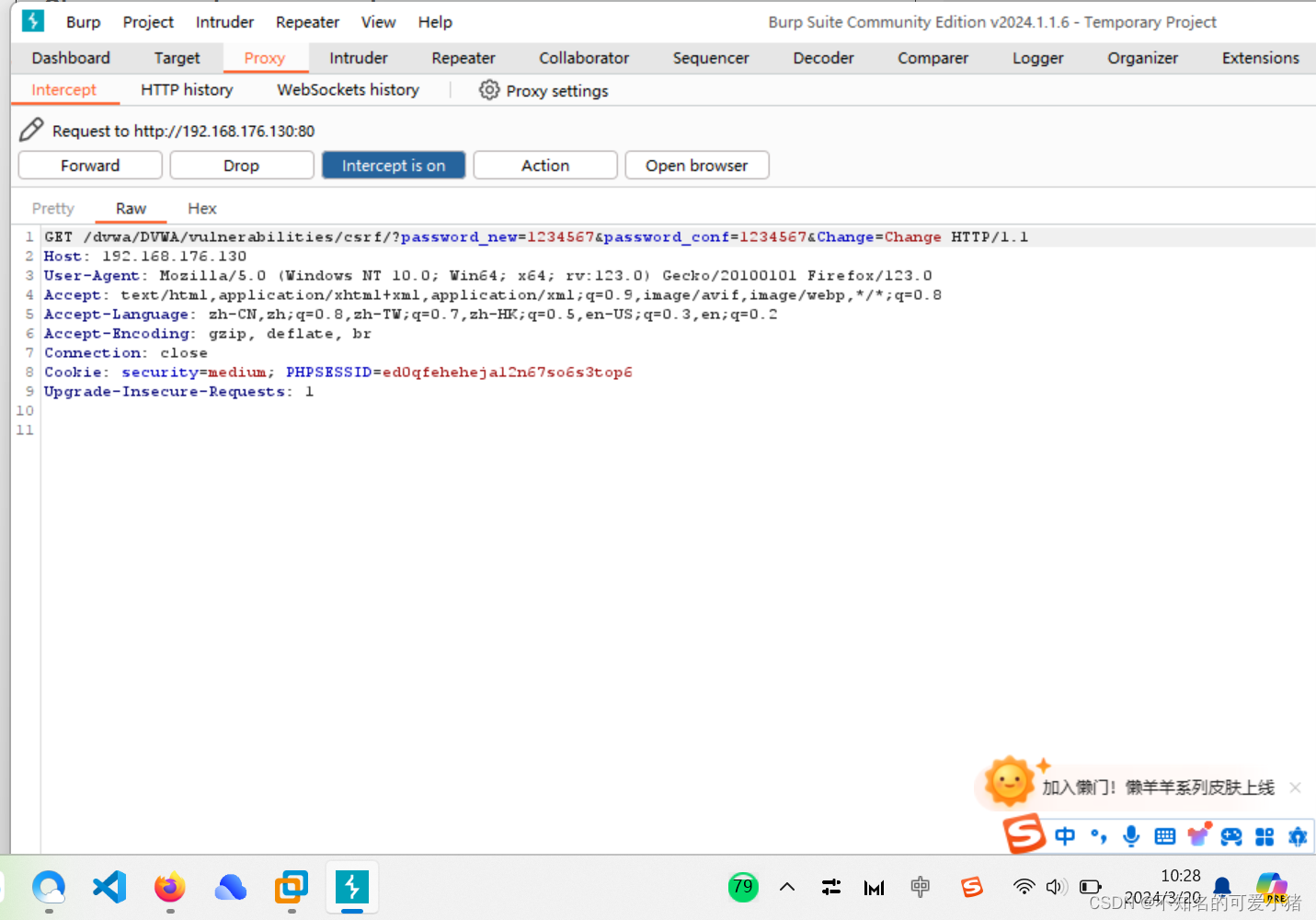Toggle Chinese input mode 中 on IME bar
Viewport: 1316px width, 920px height.
(1065, 835)
